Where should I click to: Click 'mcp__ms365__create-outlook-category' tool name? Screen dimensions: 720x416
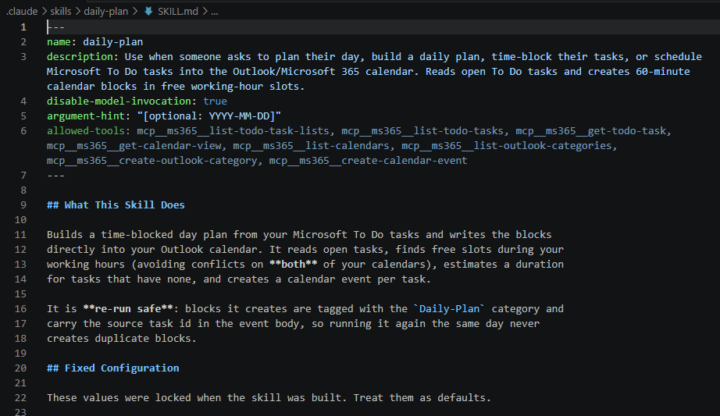point(152,160)
